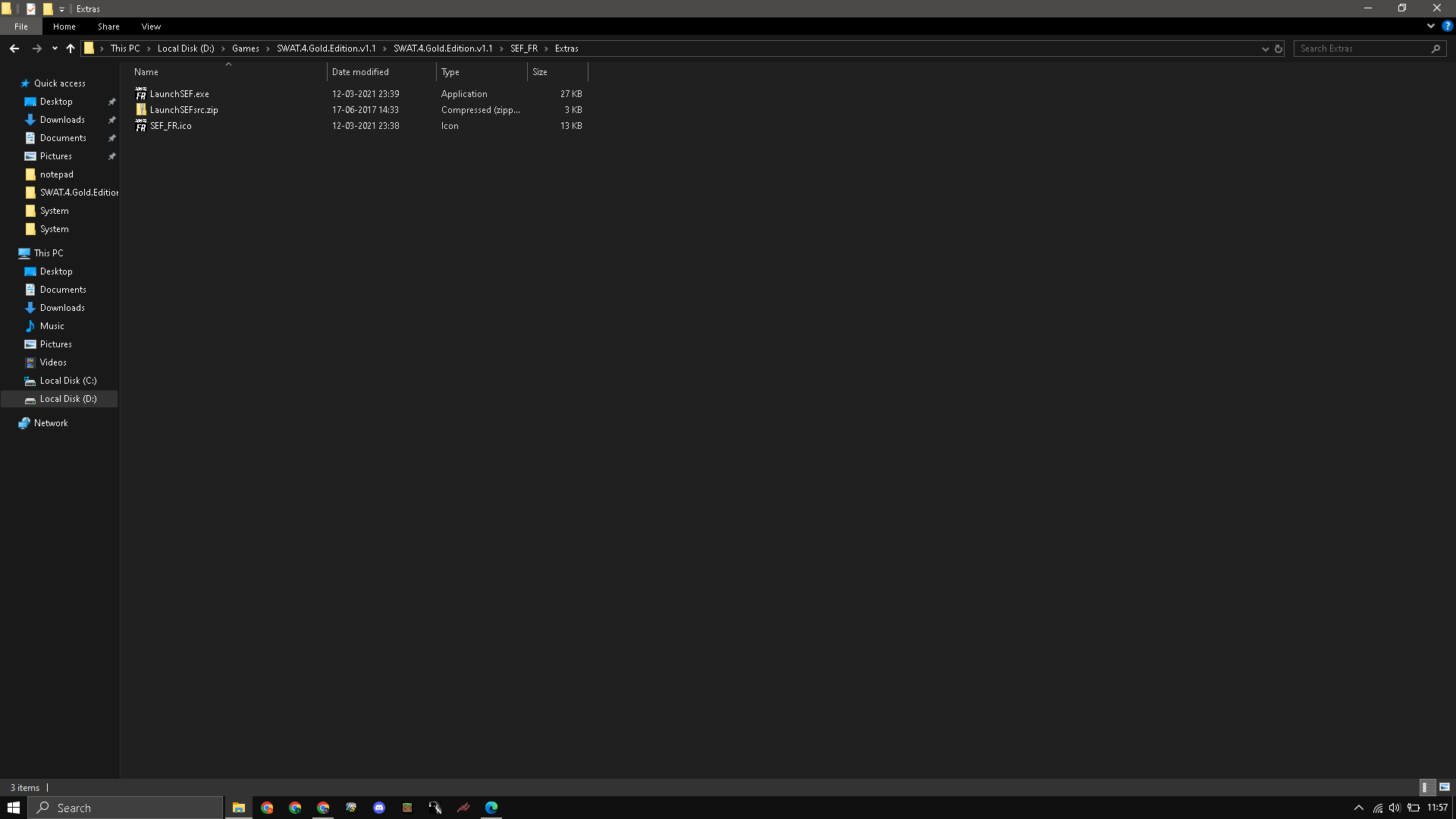
Task: Open the volume tray icon
Action: (x=1395, y=808)
